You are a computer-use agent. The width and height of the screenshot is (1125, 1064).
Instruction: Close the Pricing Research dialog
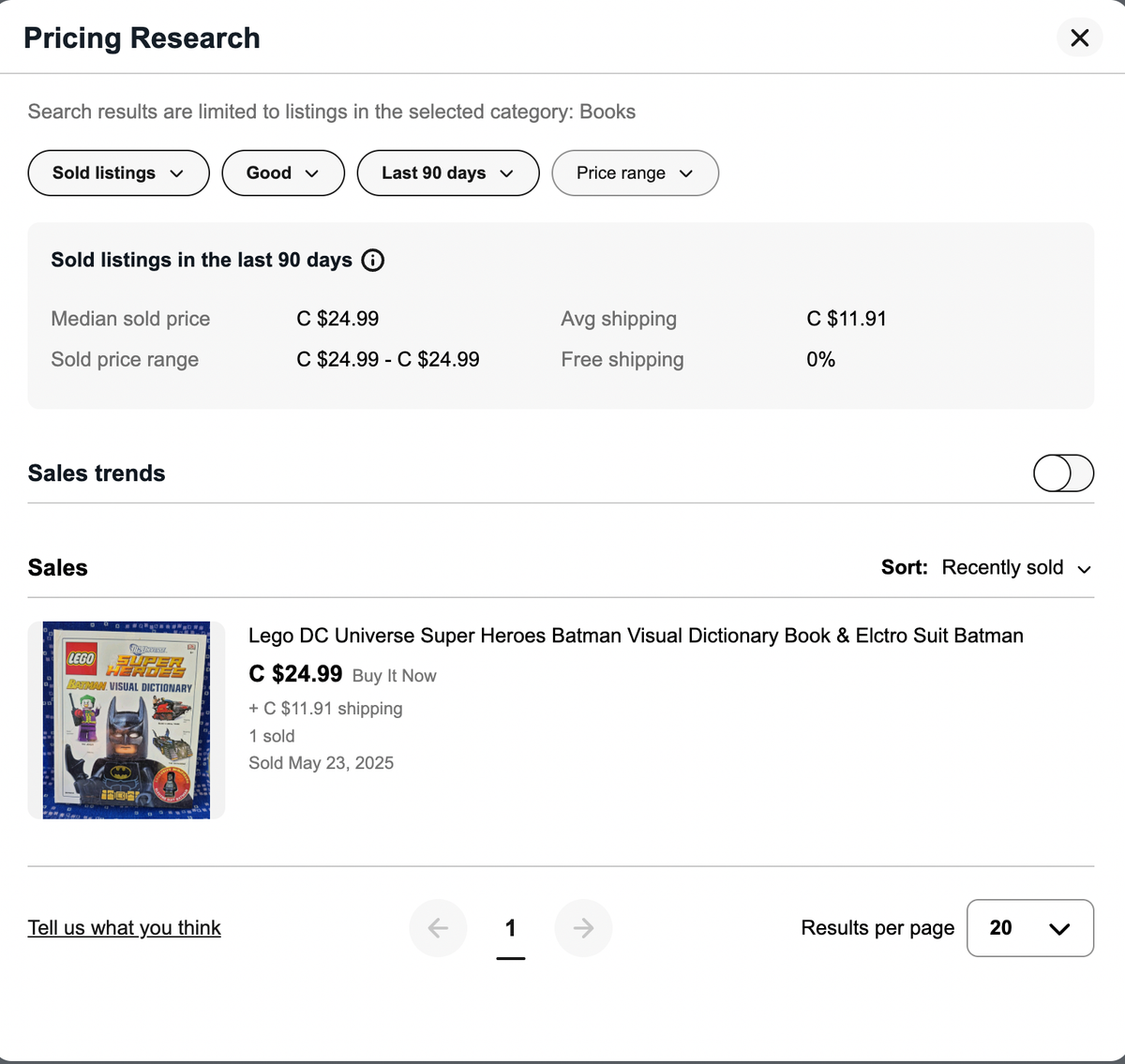pos(1079,37)
